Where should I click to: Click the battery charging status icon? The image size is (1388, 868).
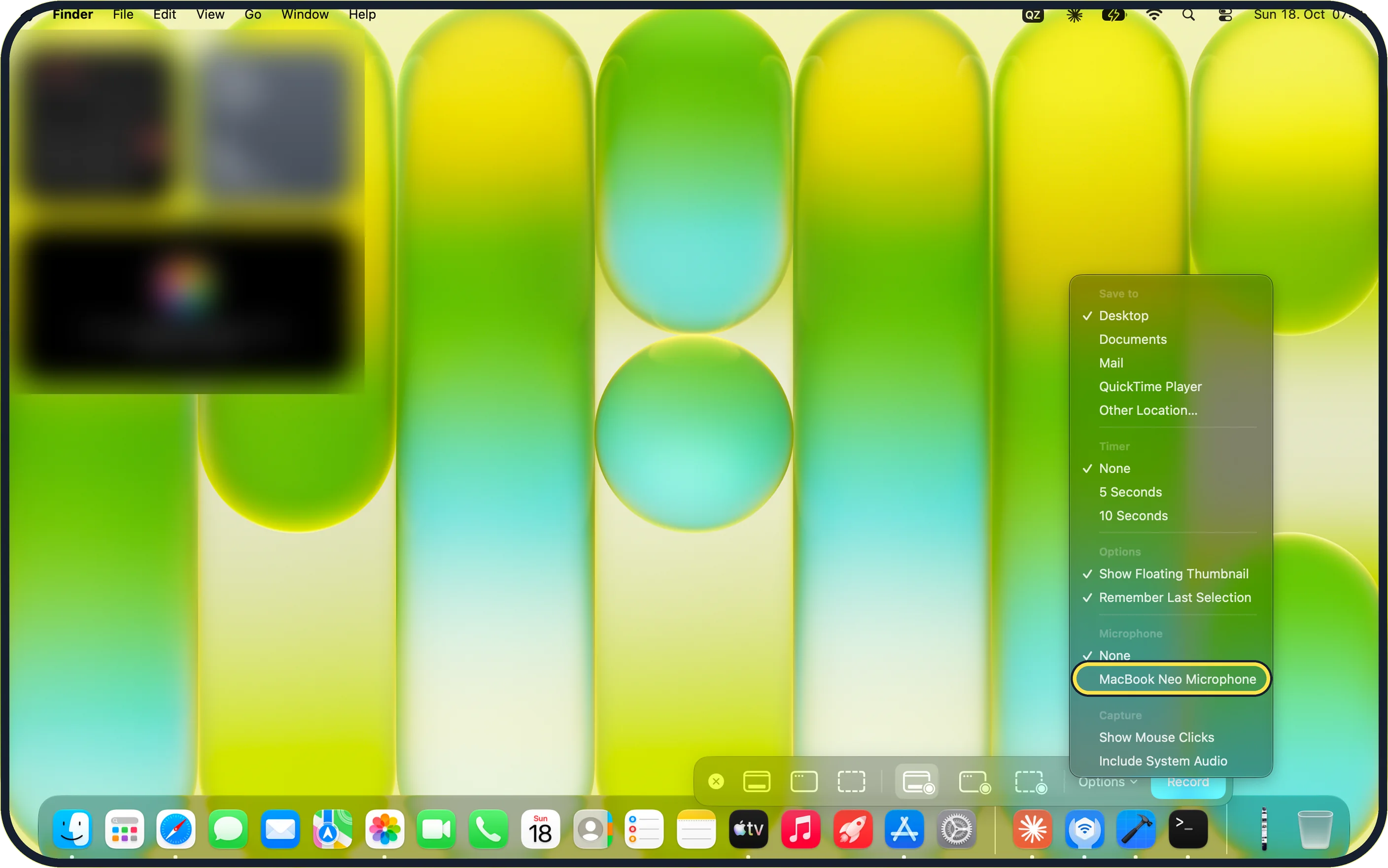[1113, 15]
